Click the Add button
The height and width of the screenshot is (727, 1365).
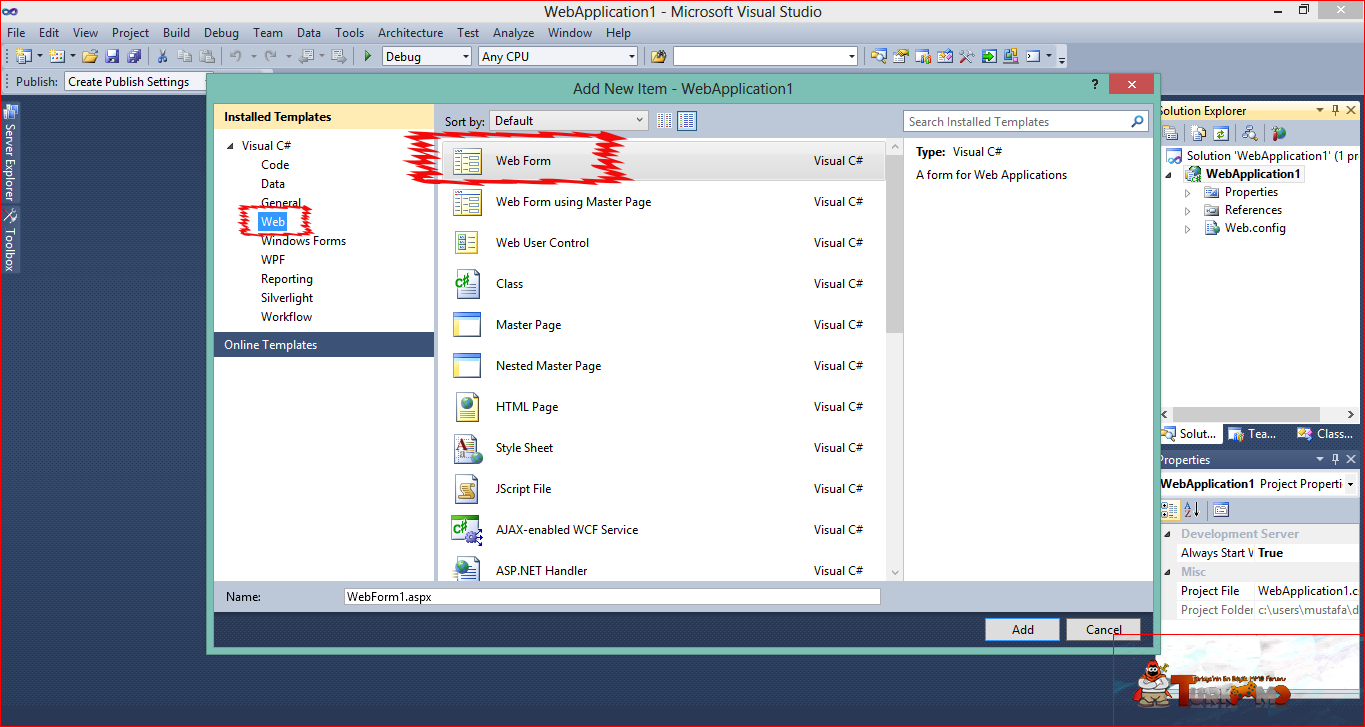1023,630
